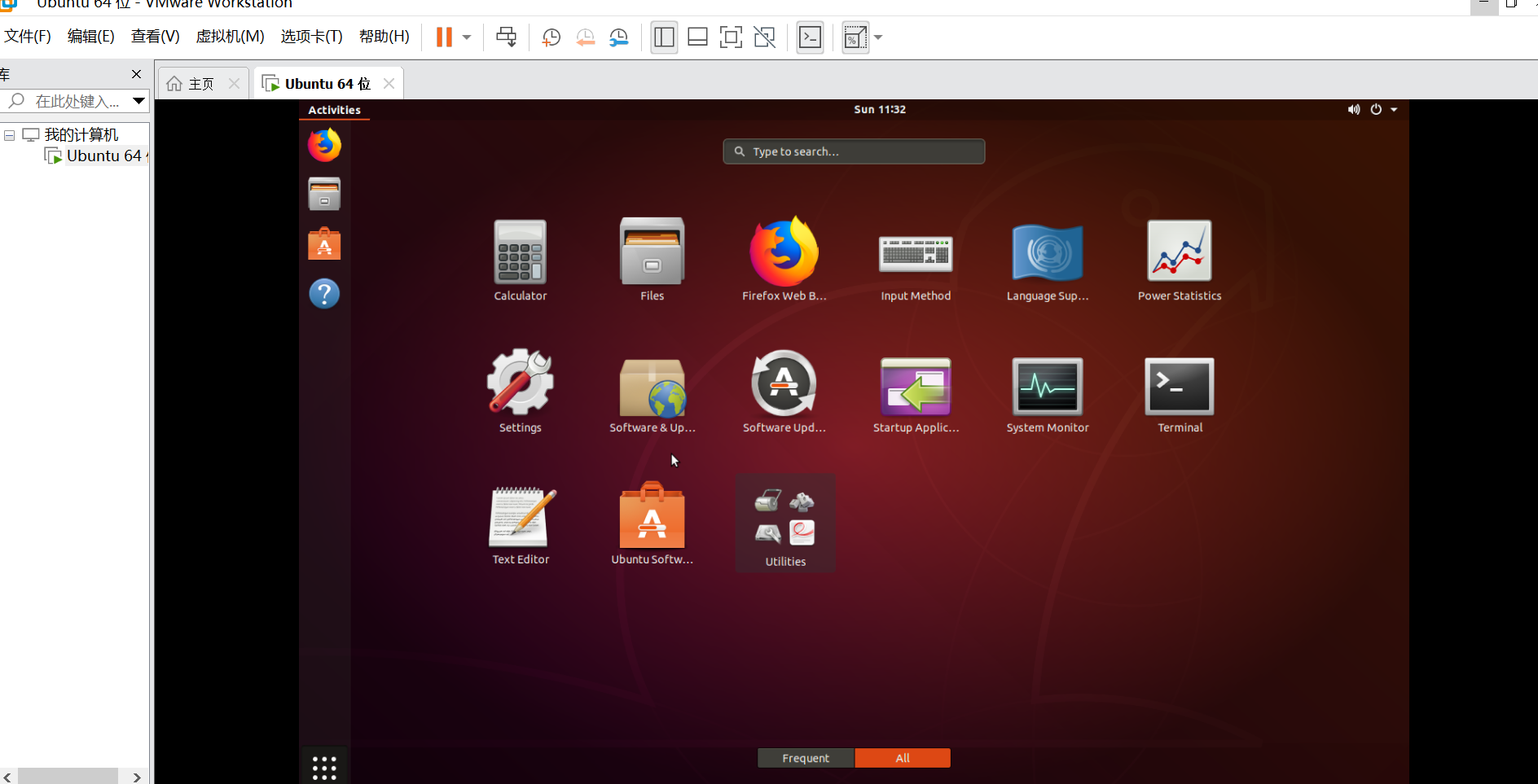Open the snapshot manager

(619, 37)
